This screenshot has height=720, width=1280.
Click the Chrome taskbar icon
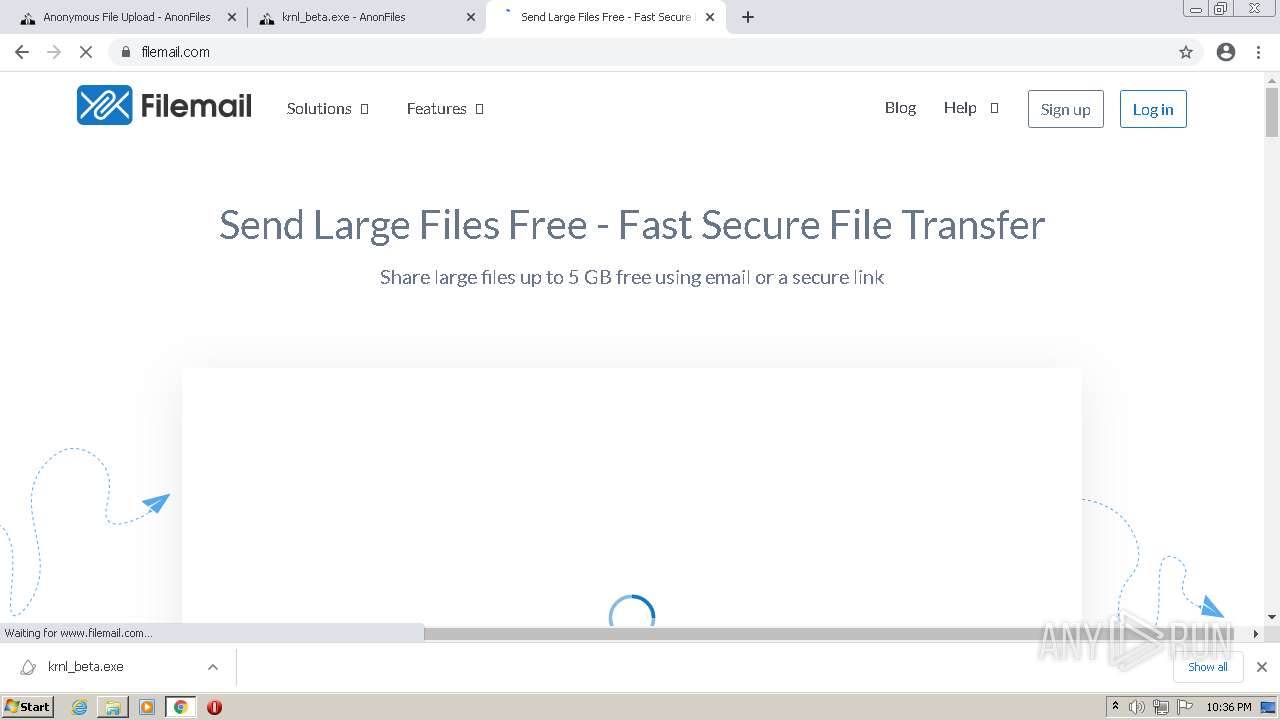(x=180, y=707)
